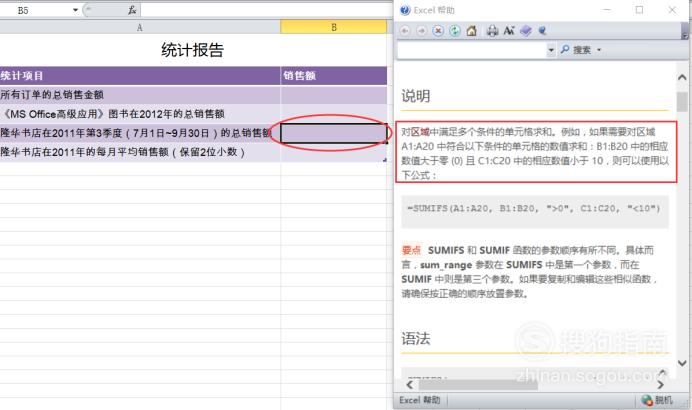Click the 搜索 search button
692x410 pixels.
pyautogui.click(x=576, y=50)
